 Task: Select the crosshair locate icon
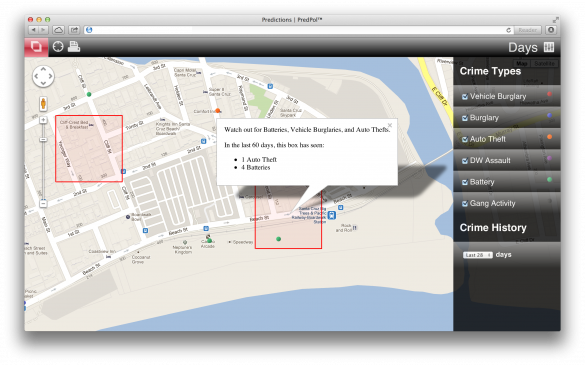[x=58, y=47]
